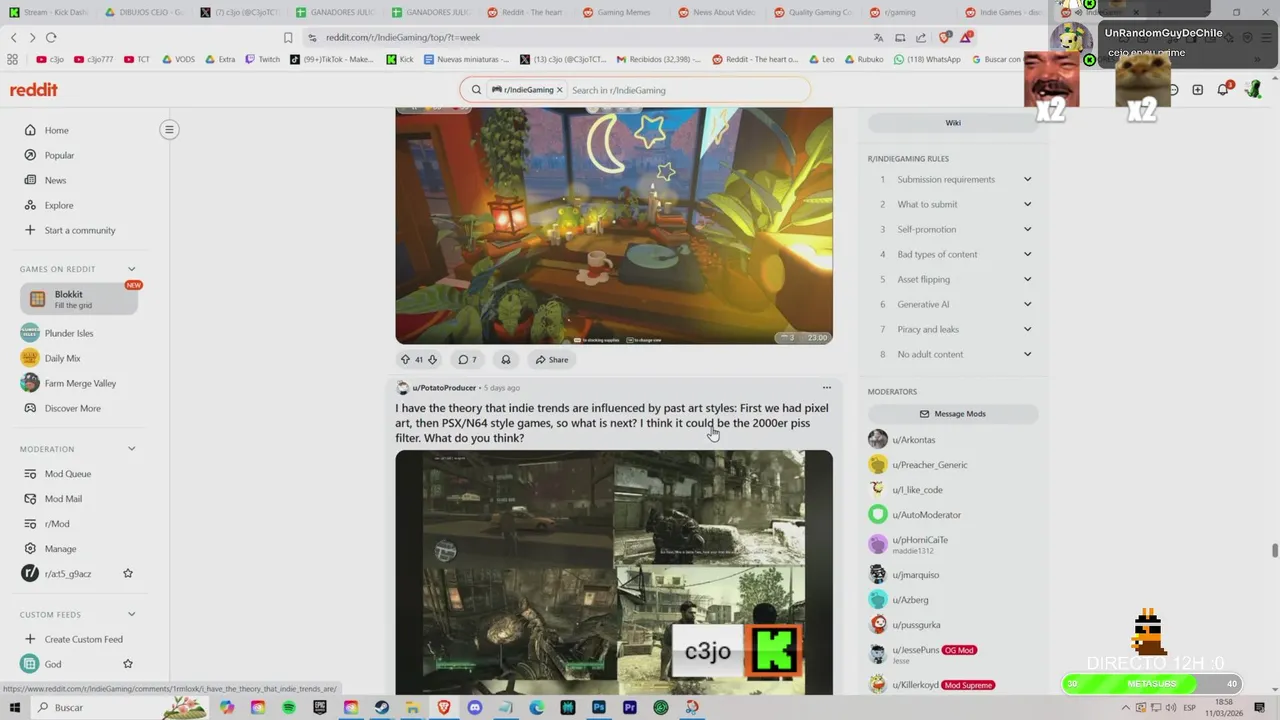Open Epic Games Launcher from taskbar

click(x=320, y=707)
